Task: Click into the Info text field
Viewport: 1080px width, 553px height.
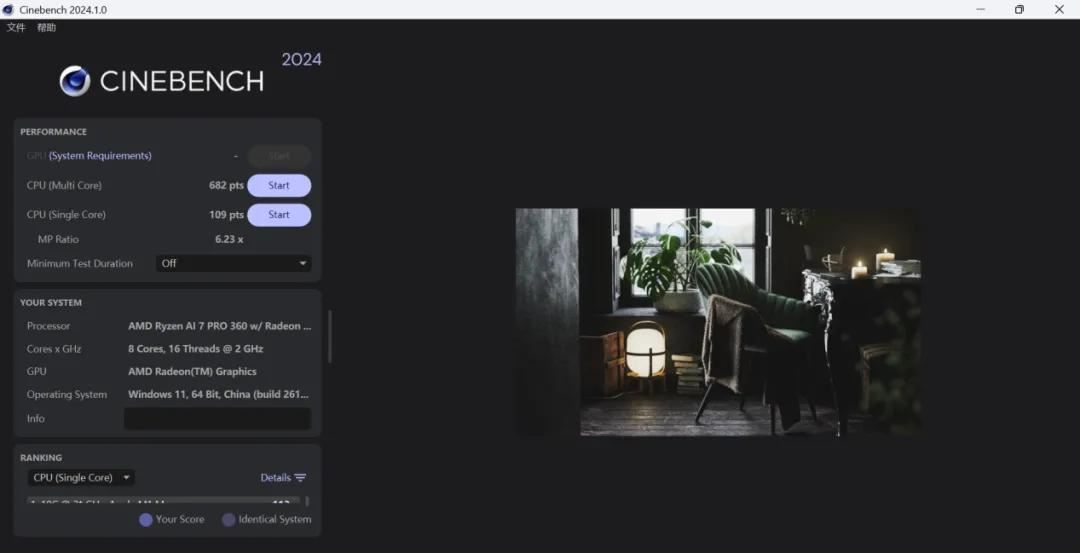Action: tap(217, 418)
